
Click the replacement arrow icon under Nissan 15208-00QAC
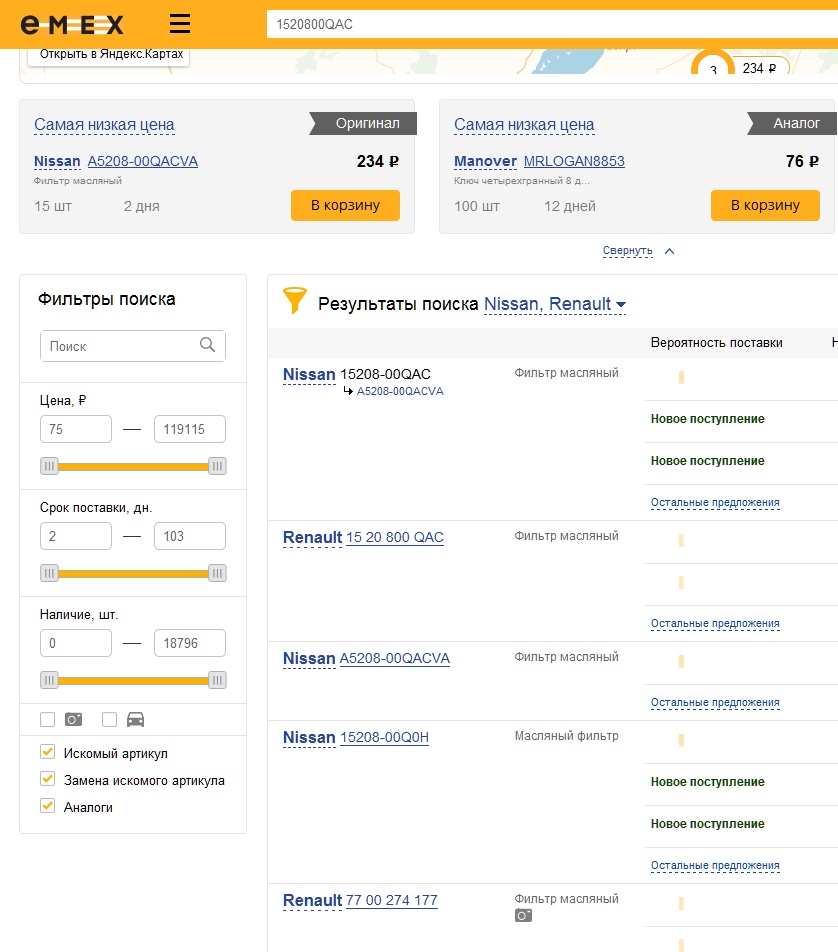[349, 391]
